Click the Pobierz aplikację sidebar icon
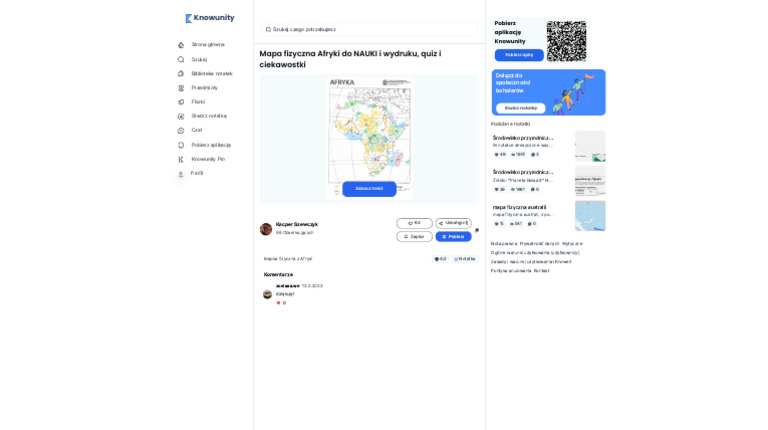The image size is (768, 430). click(181, 145)
